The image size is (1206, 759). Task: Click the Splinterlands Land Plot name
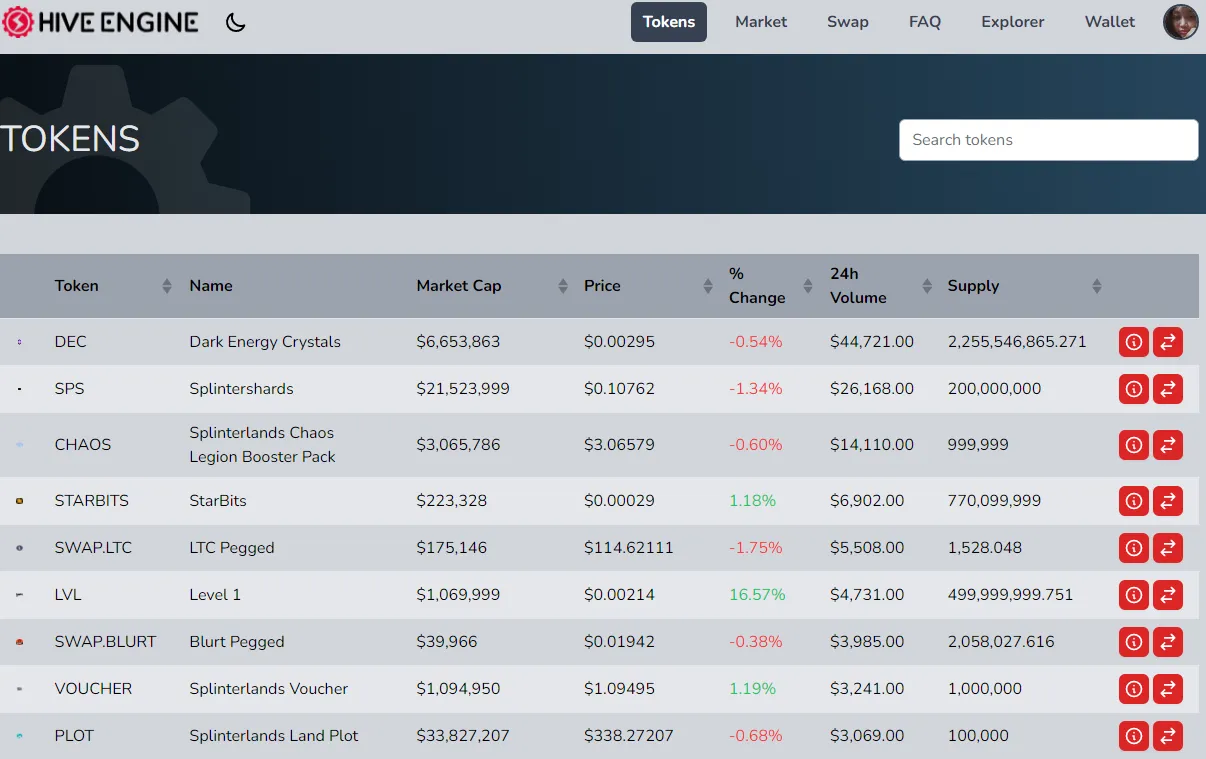tap(274, 736)
